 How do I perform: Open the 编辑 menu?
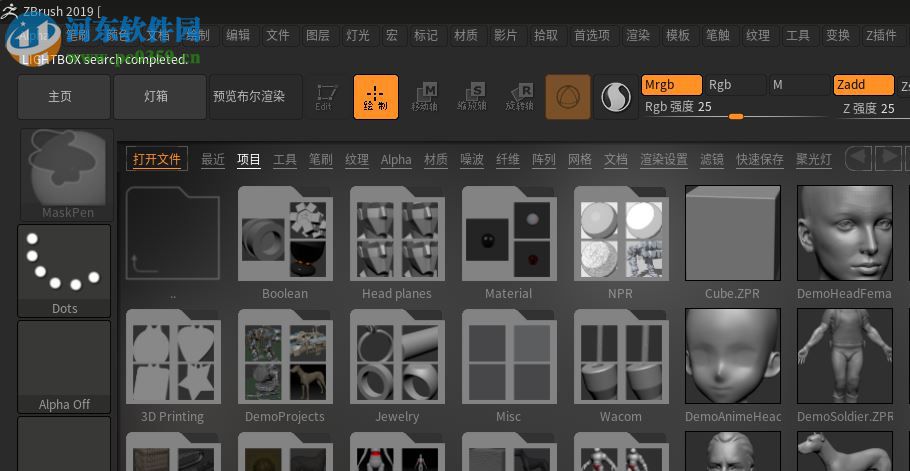point(238,35)
